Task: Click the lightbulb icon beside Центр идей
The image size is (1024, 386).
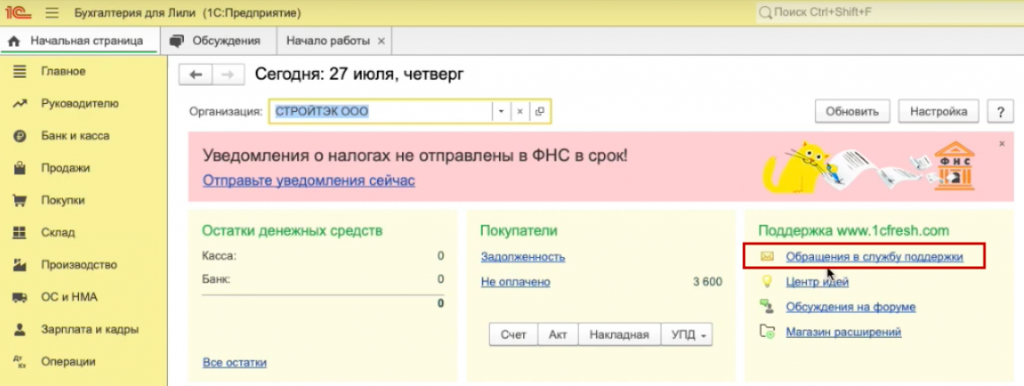Action: coord(767,281)
